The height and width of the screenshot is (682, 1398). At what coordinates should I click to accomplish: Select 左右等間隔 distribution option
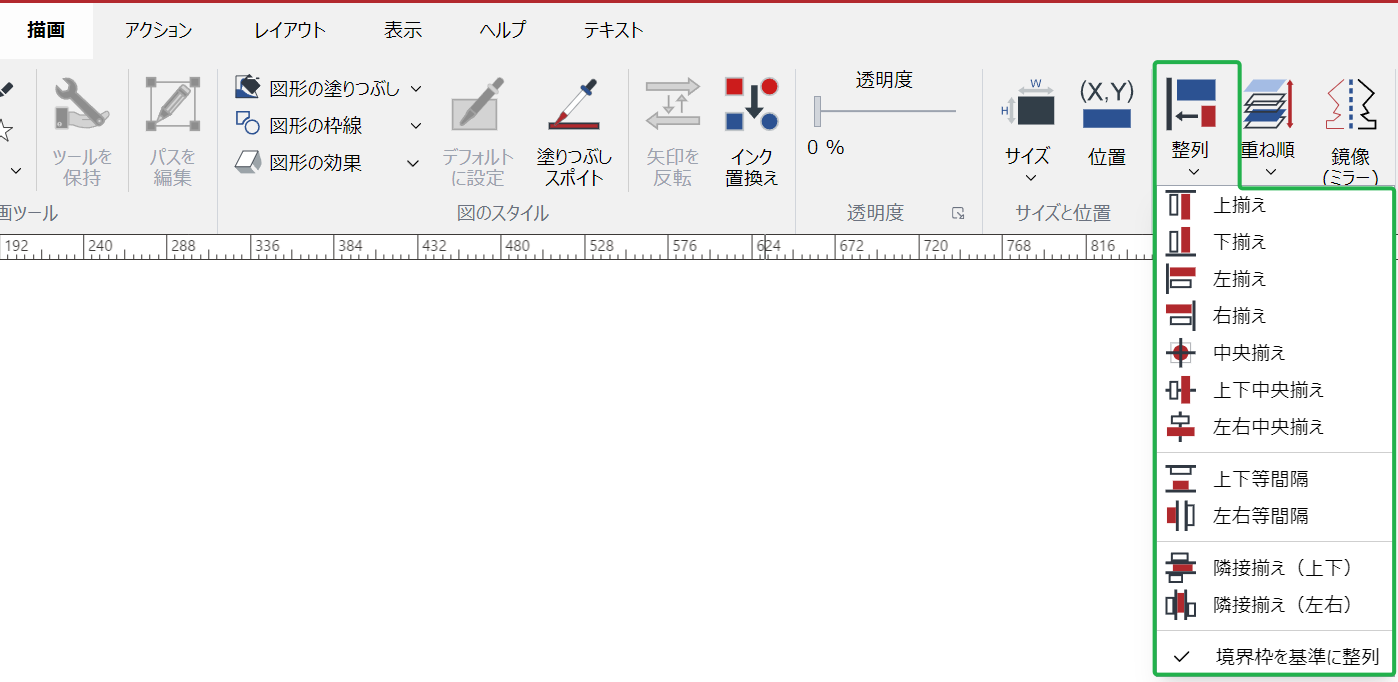click(1274, 516)
